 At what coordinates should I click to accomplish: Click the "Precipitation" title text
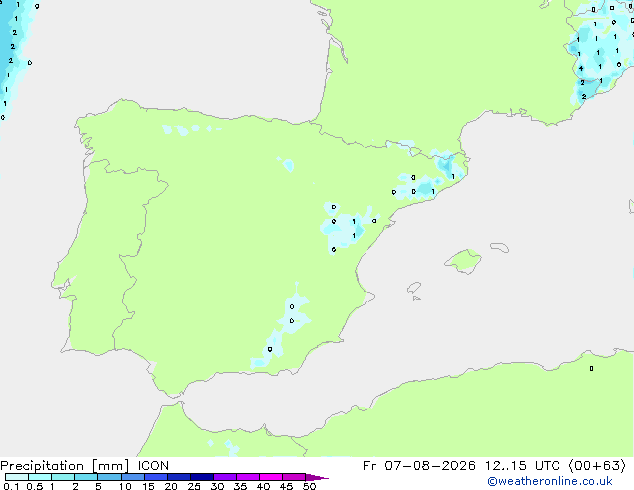42,466
